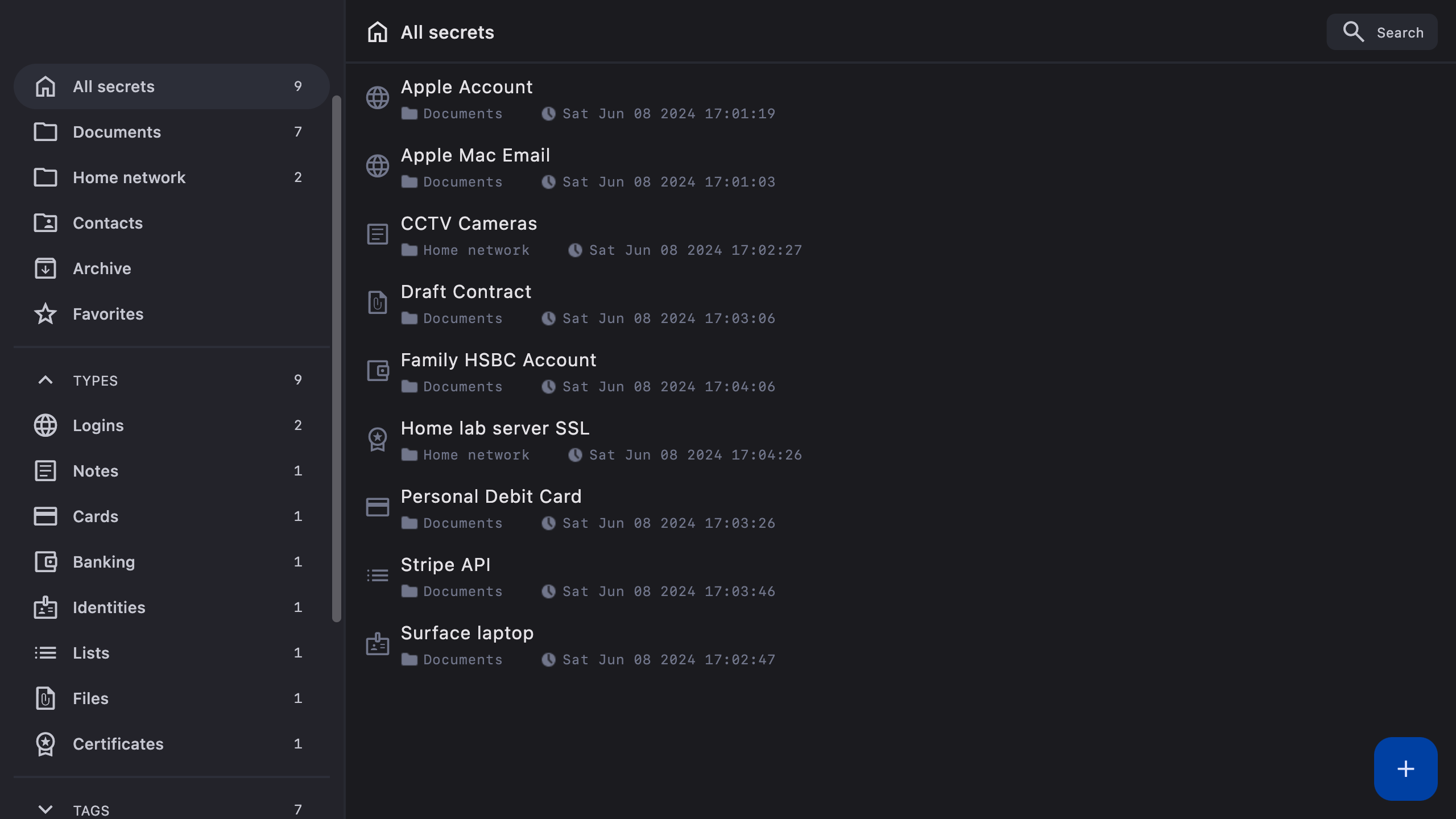Image resolution: width=1456 pixels, height=819 pixels.
Task: Click the wallet icon beside Family HSBC Account
Action: [x=378, y=371]
